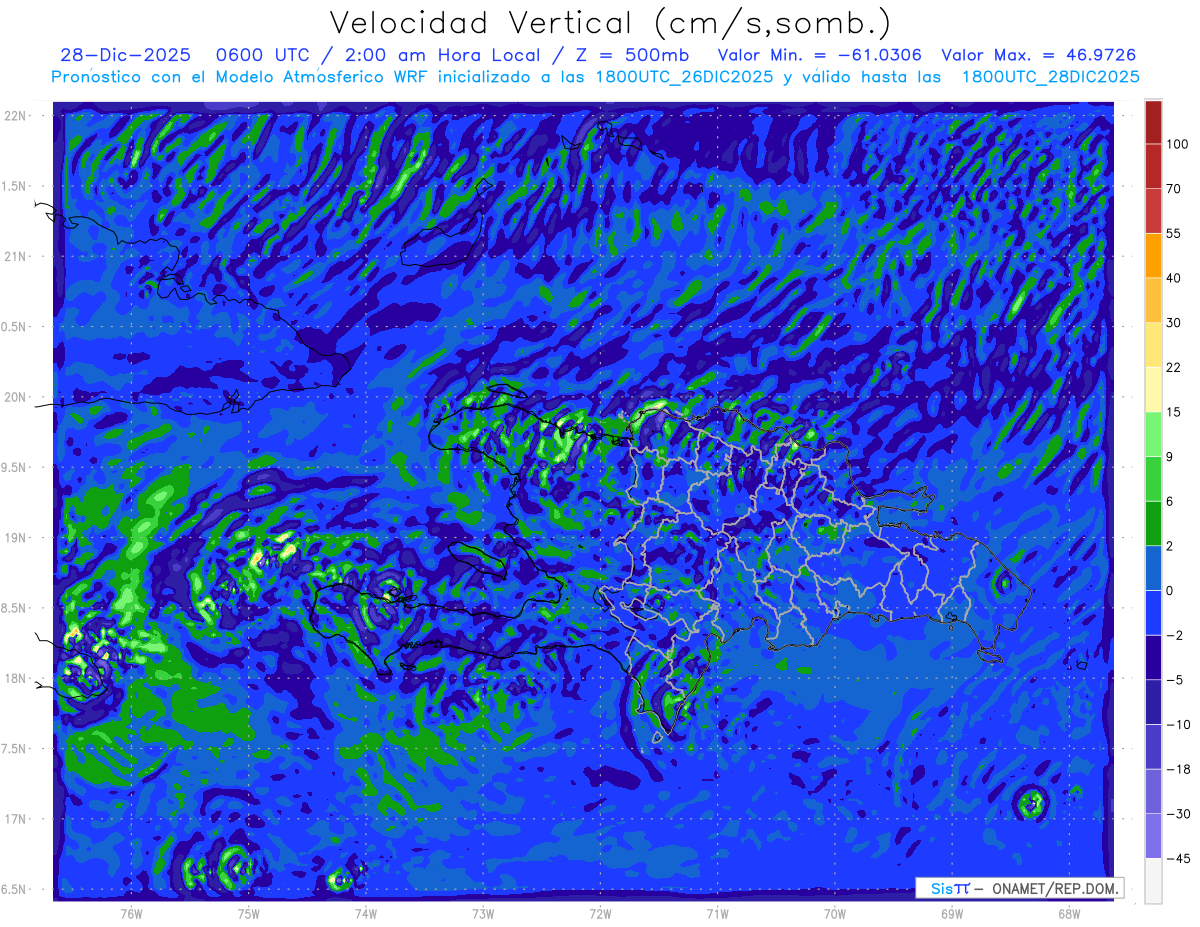Image resolution: width=1200 pixels, height=927 pixels.
Task: Click the navy swatch between -10 and -5
Action: 1153,701
